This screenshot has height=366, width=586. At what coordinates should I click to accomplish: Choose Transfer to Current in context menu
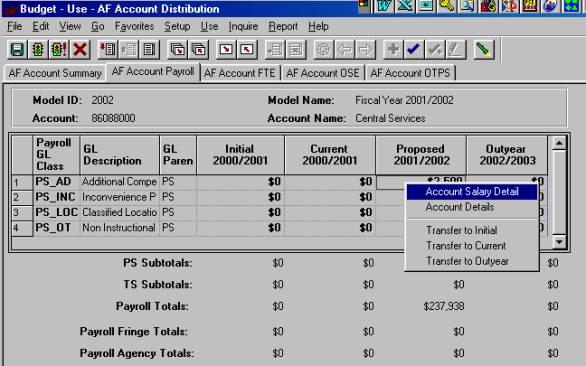[x=466, y=246]
